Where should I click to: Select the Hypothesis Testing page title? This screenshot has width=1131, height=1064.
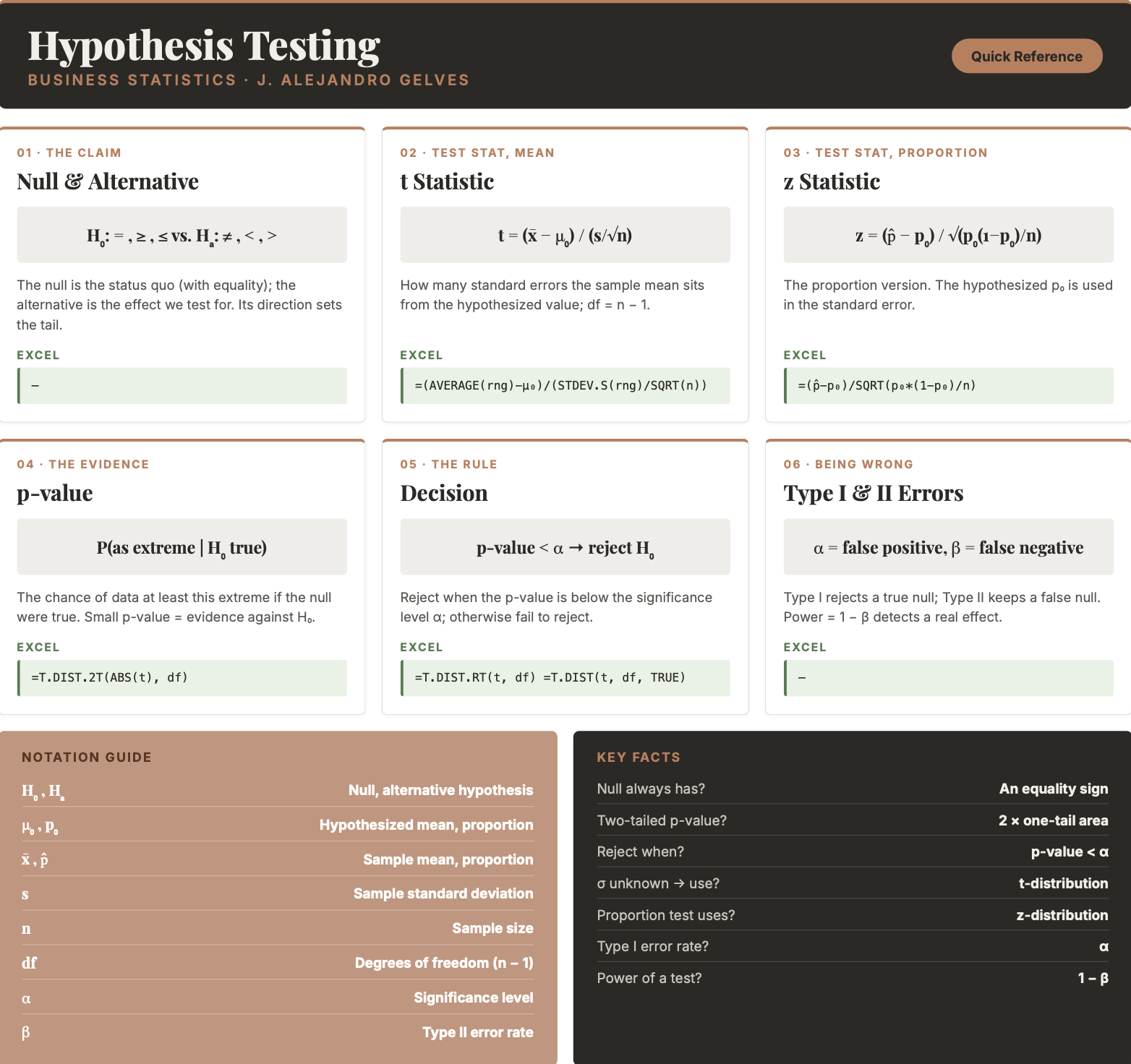[x=204, y=46]
